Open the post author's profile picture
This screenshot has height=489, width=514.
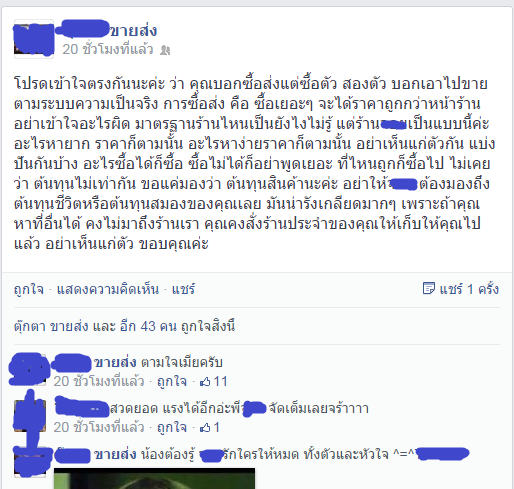(34, 39)
